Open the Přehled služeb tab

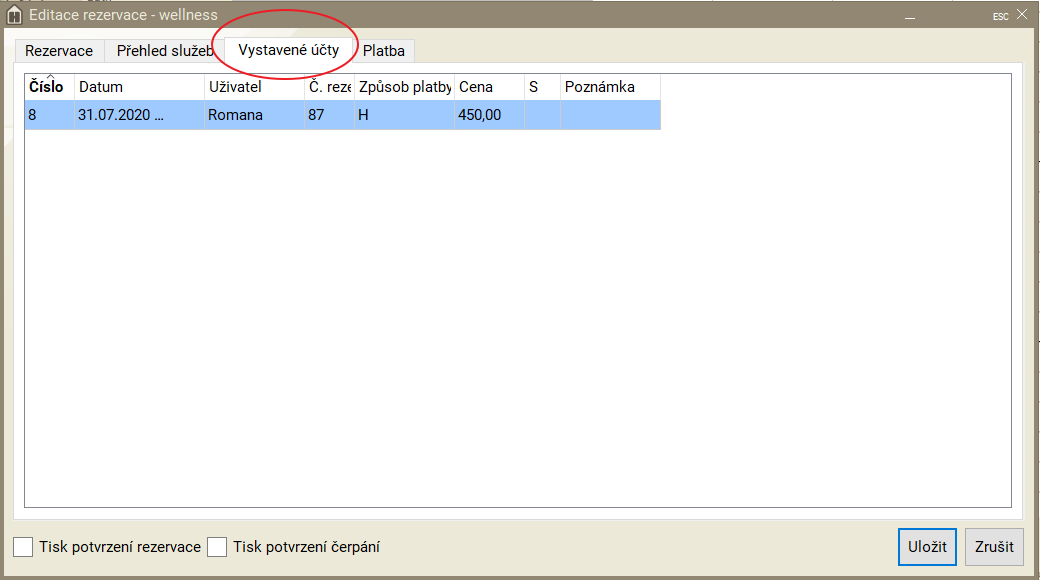(164, 51)
